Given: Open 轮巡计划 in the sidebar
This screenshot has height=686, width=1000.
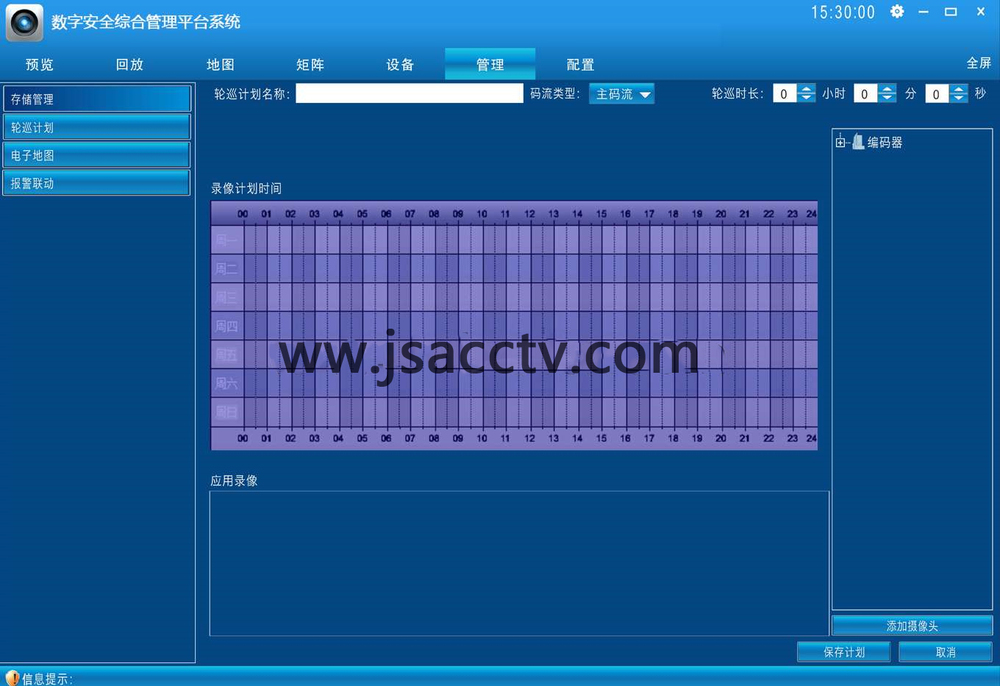Looking at the screenshot, I should [97, 127].
